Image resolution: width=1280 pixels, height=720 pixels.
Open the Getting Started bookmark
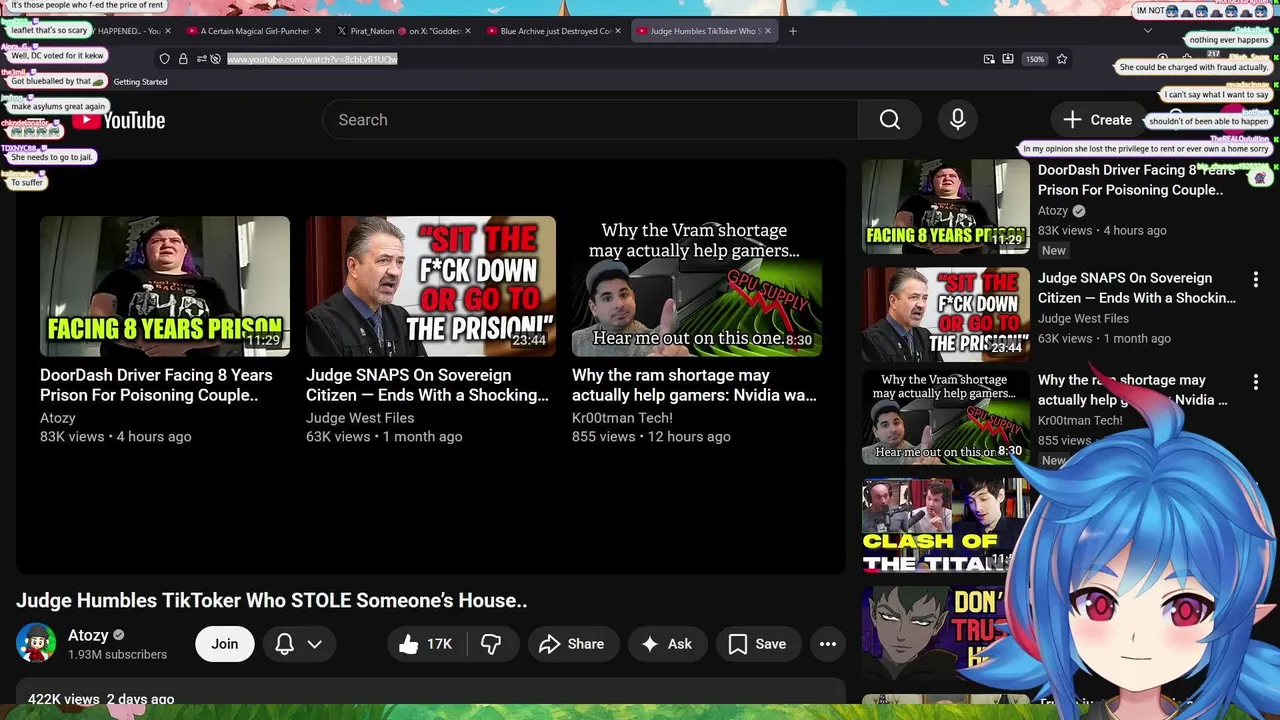[x=140, y=82]
